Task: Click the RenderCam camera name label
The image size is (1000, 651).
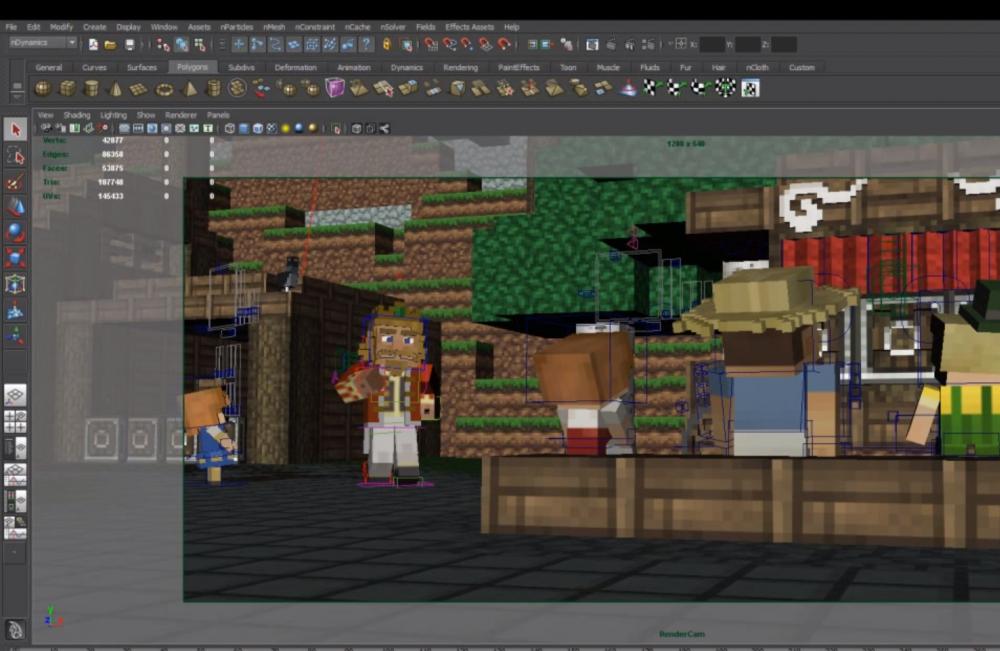Action: tap(682, 634)
